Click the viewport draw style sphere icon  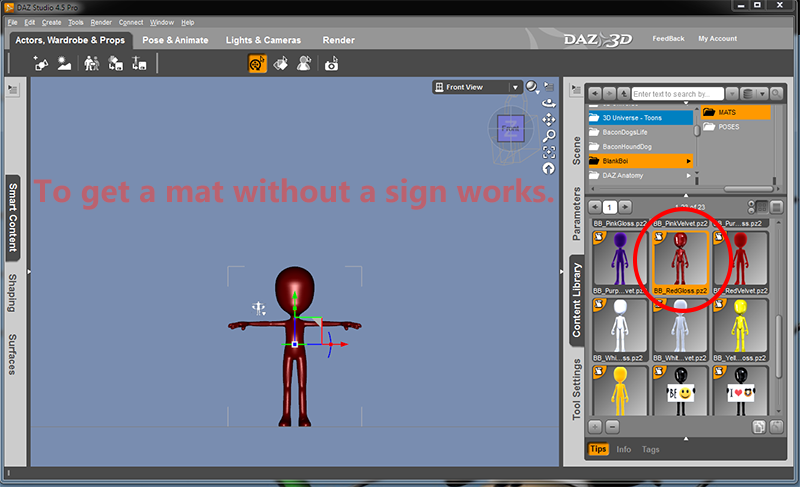[x=532, y=87]
